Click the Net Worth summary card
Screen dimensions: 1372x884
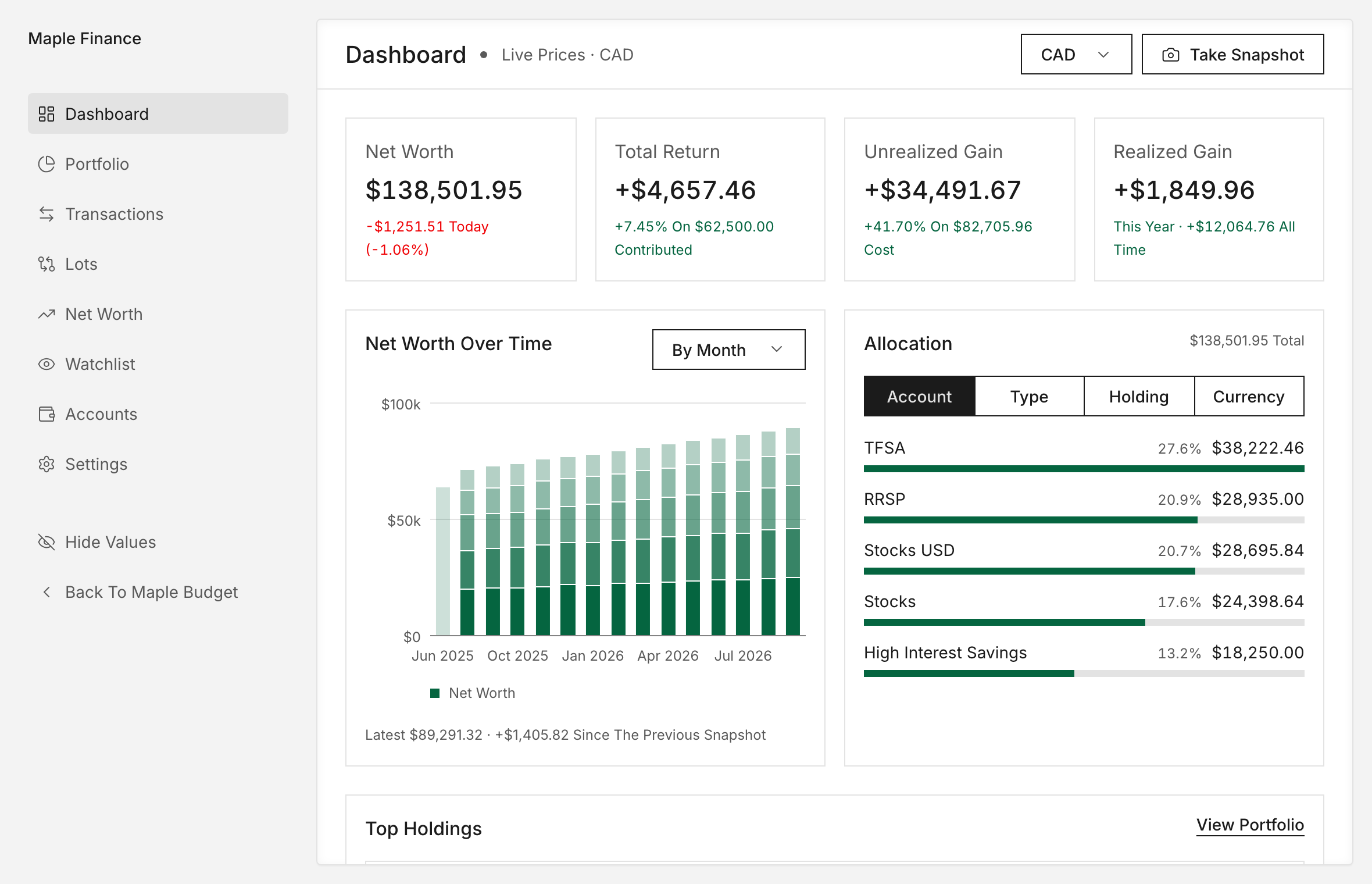point(461,199)
